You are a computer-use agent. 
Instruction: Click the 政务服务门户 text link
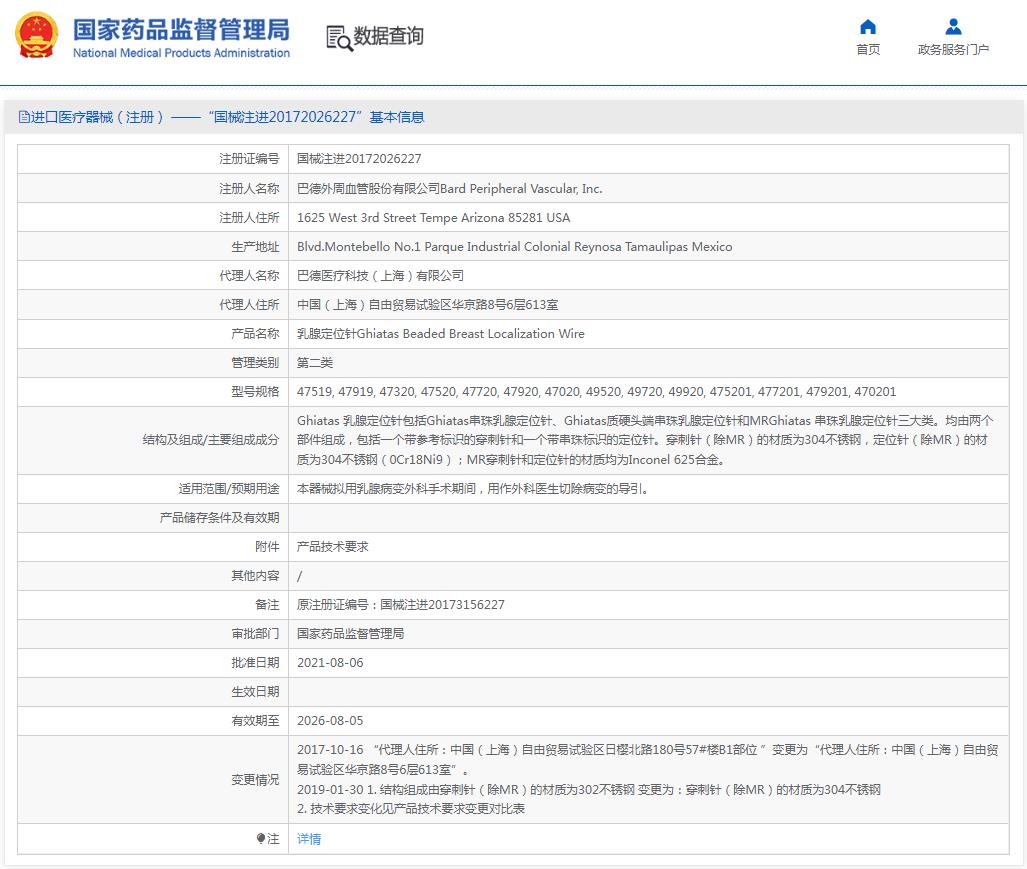[x=953, y=50]
